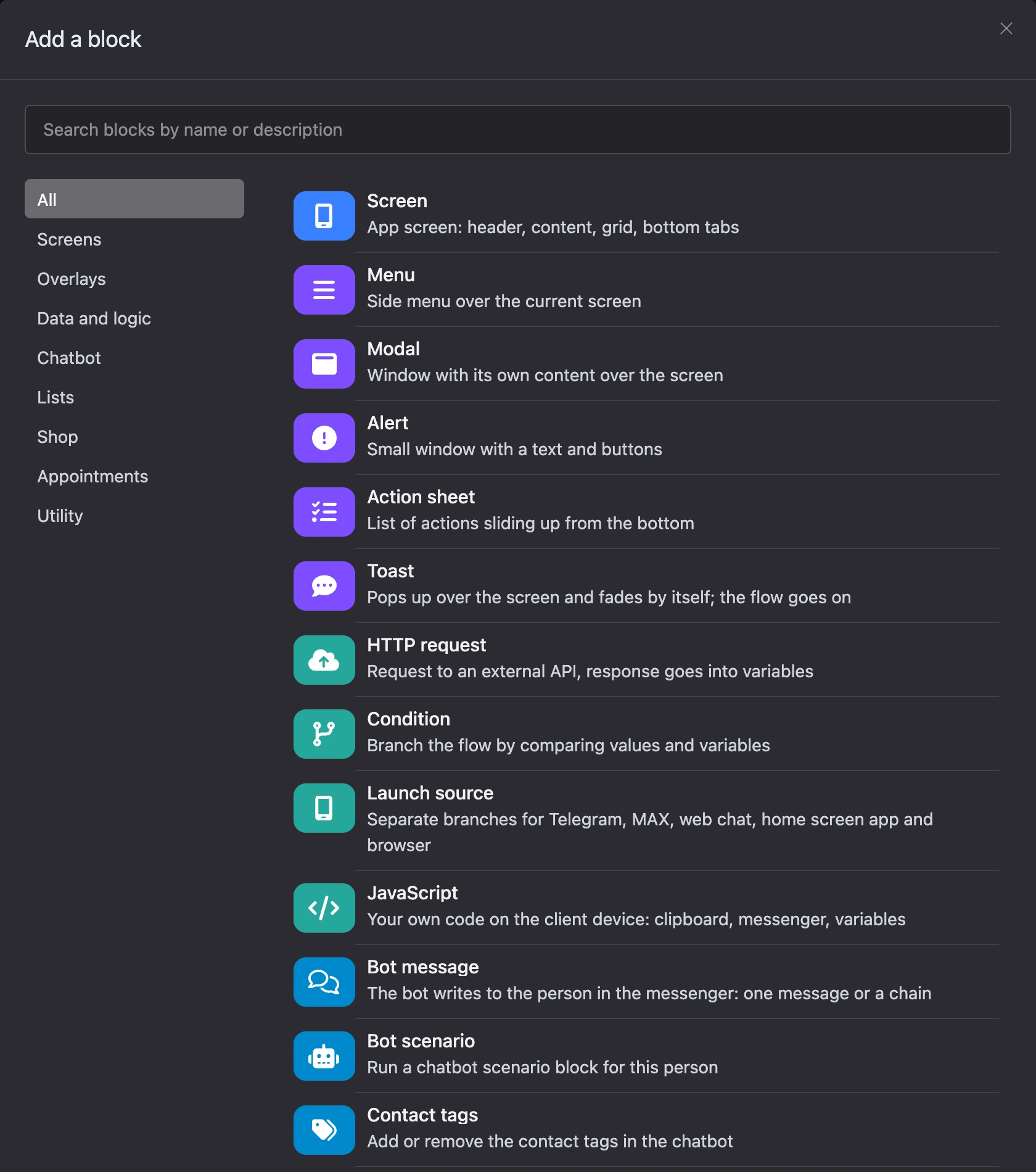Viewport: 1036px width, 1172px height.
Task: Click 'Add or remove the contact tags' description
Action: coord(550,1142)
